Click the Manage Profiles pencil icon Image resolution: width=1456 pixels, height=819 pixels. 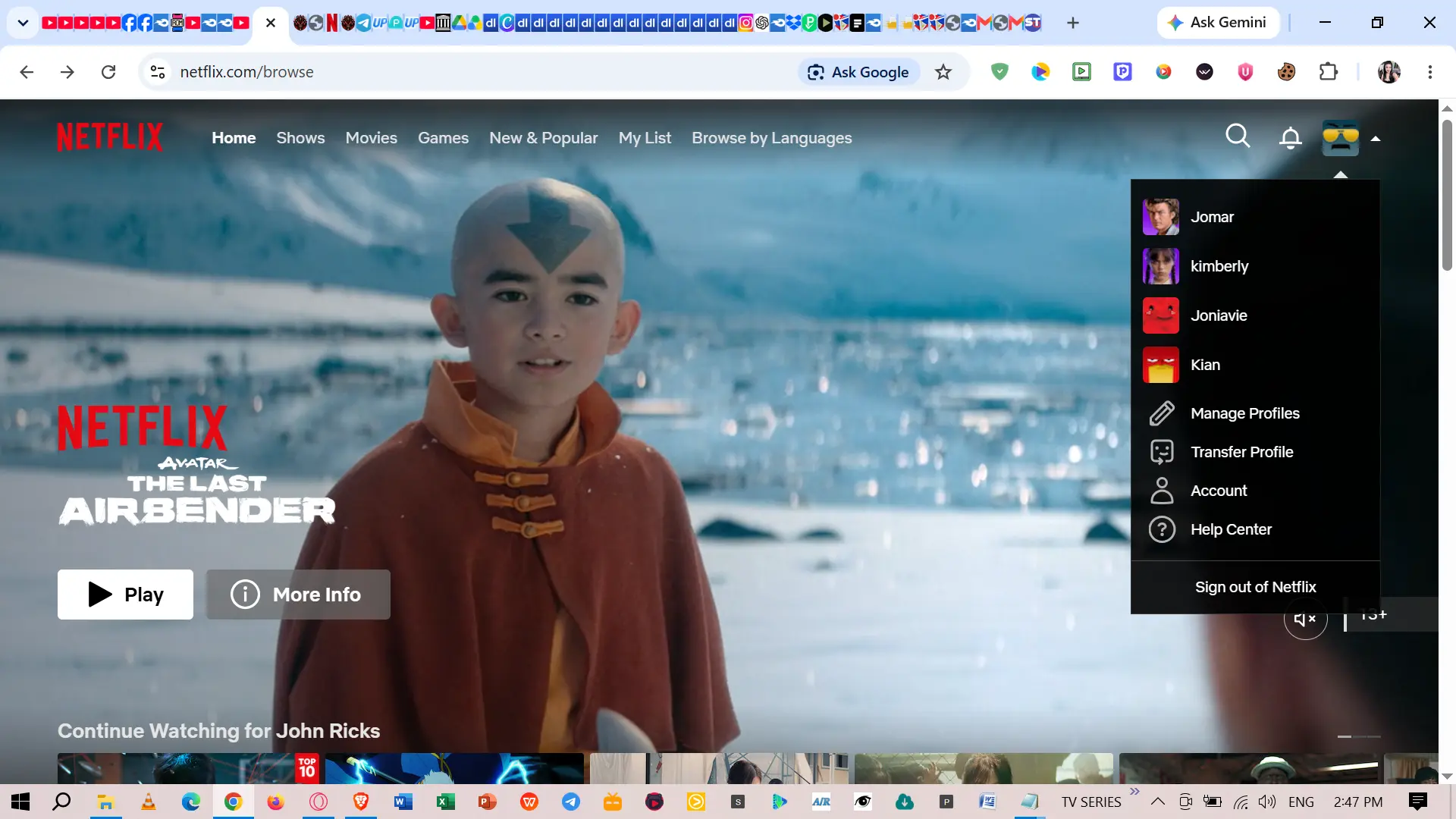(x=1161, y=413)
